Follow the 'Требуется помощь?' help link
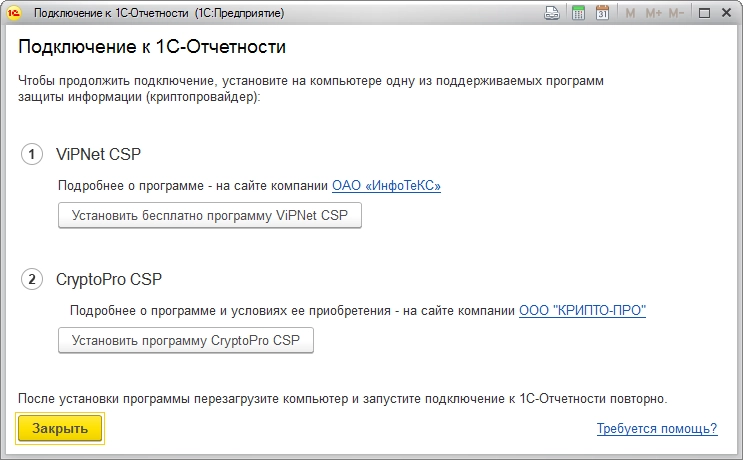Image resolution: width=743 pixels, height=460 pixels. (x=657, y=429)
